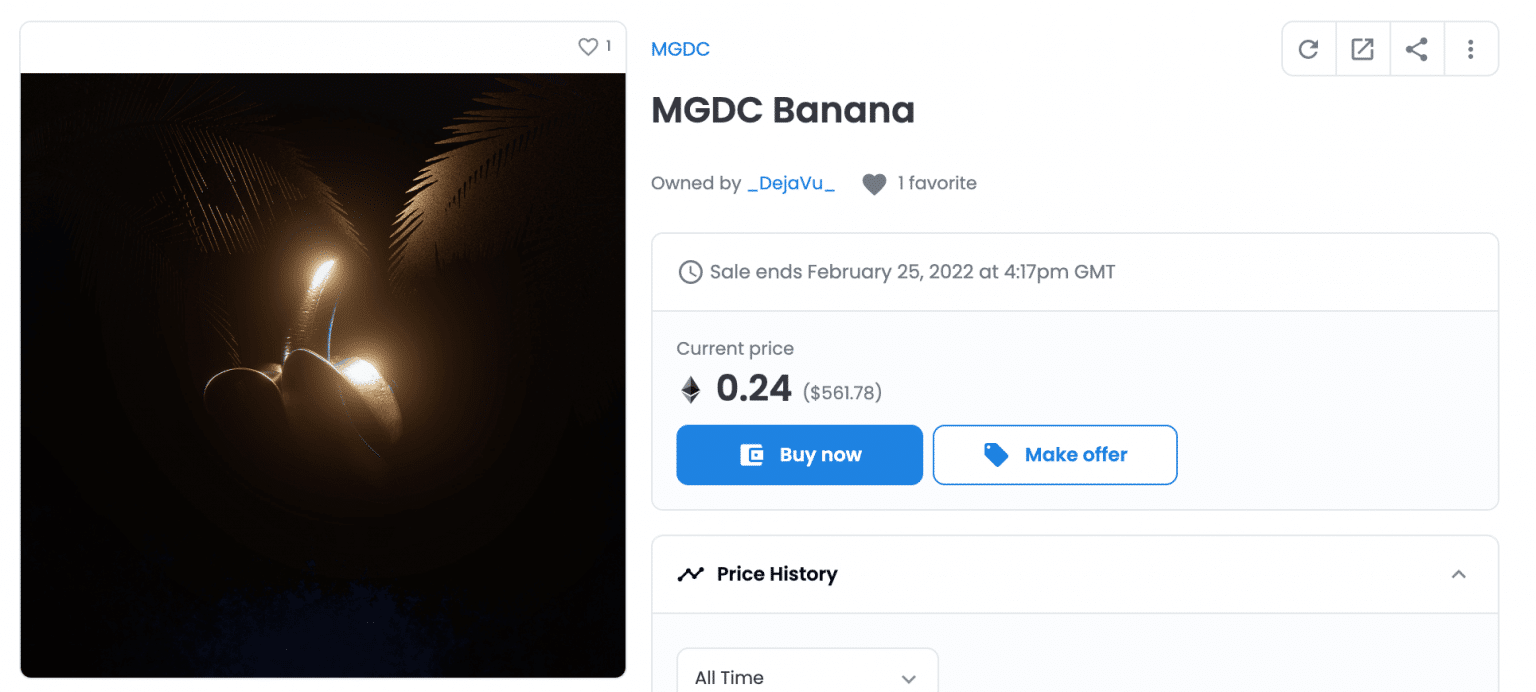Open the three-dot more options menu
The image size is (1536, 692).
click(1470, 49)
